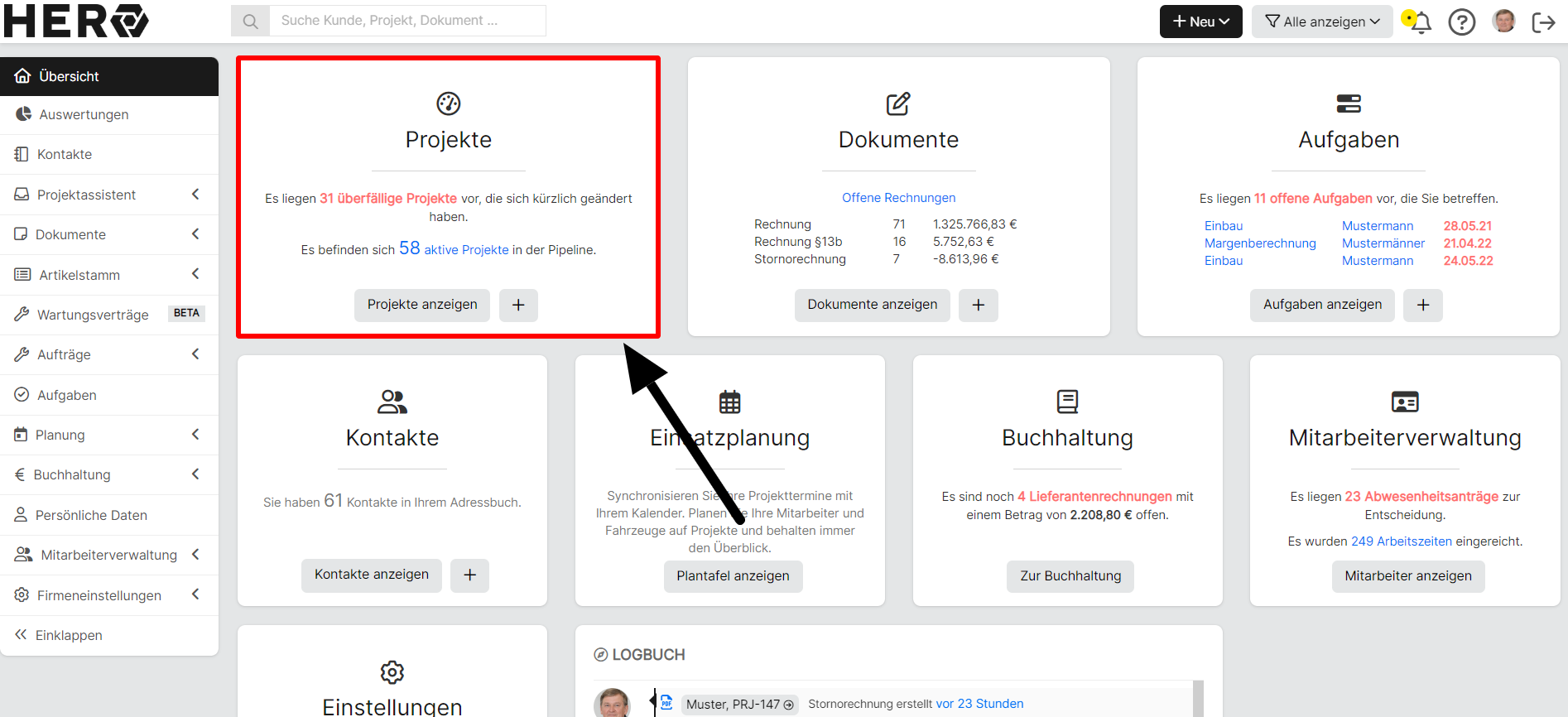Image resolution: width=1568 pixels, height=717 pixels.
Task: Click the Einsatzplanung calendar icon
Action: tap(729, 402)
